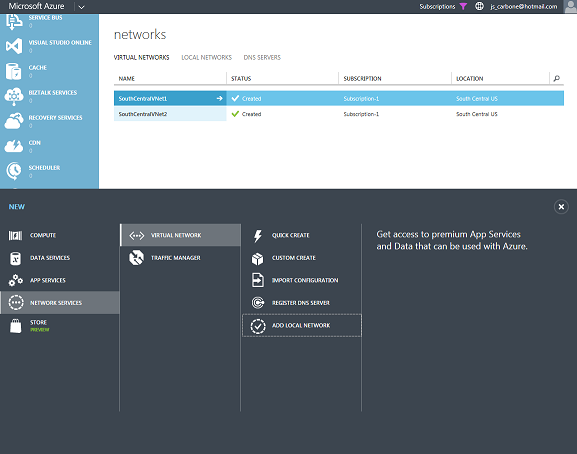Select the Data Services category icon
The height and width of the screenshot is (454, 577).
point(15,258)
